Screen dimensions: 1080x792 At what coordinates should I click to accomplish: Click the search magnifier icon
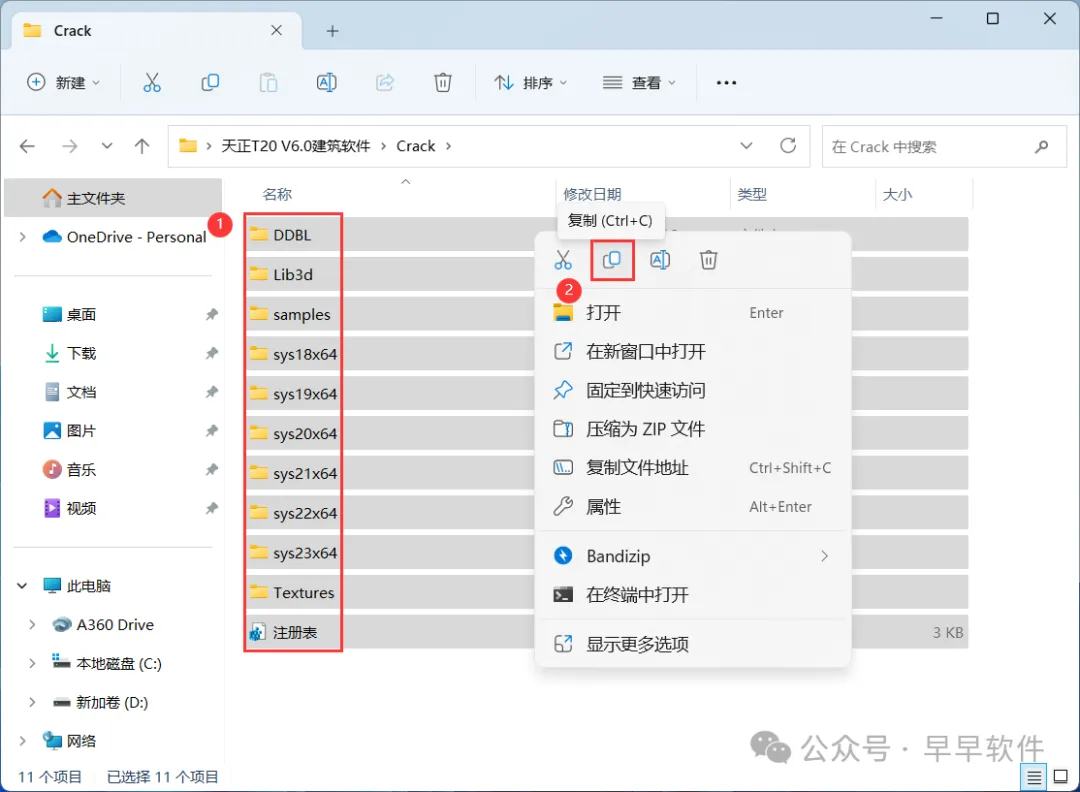[1041, 146]
